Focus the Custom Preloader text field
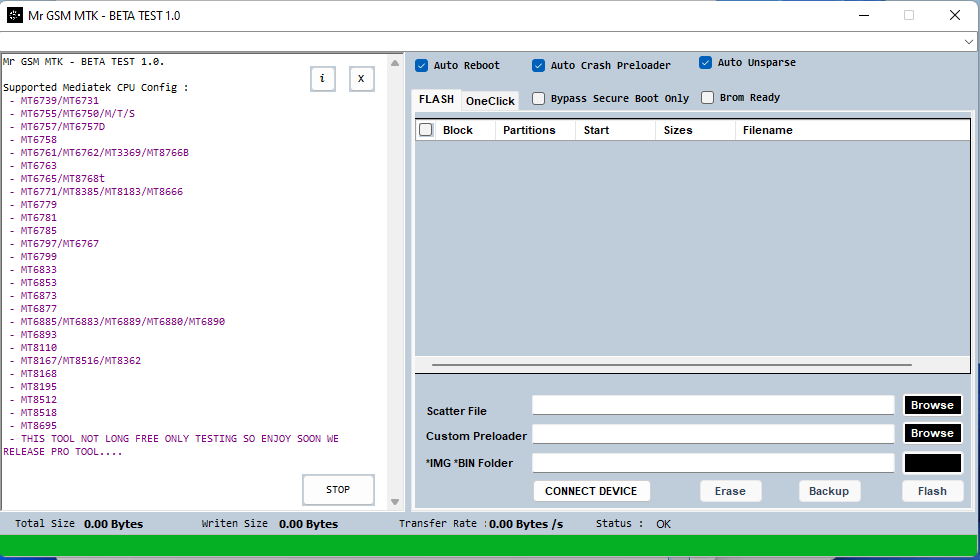Screen dimensions: 980x560 coord(713,434)
